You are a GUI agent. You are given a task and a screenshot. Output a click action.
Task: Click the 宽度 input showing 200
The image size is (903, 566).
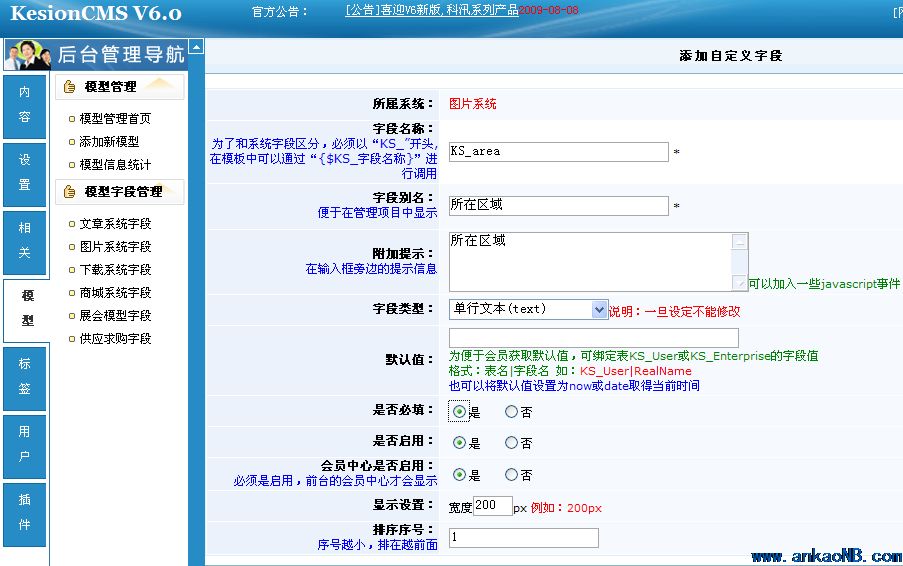(492, 506)
